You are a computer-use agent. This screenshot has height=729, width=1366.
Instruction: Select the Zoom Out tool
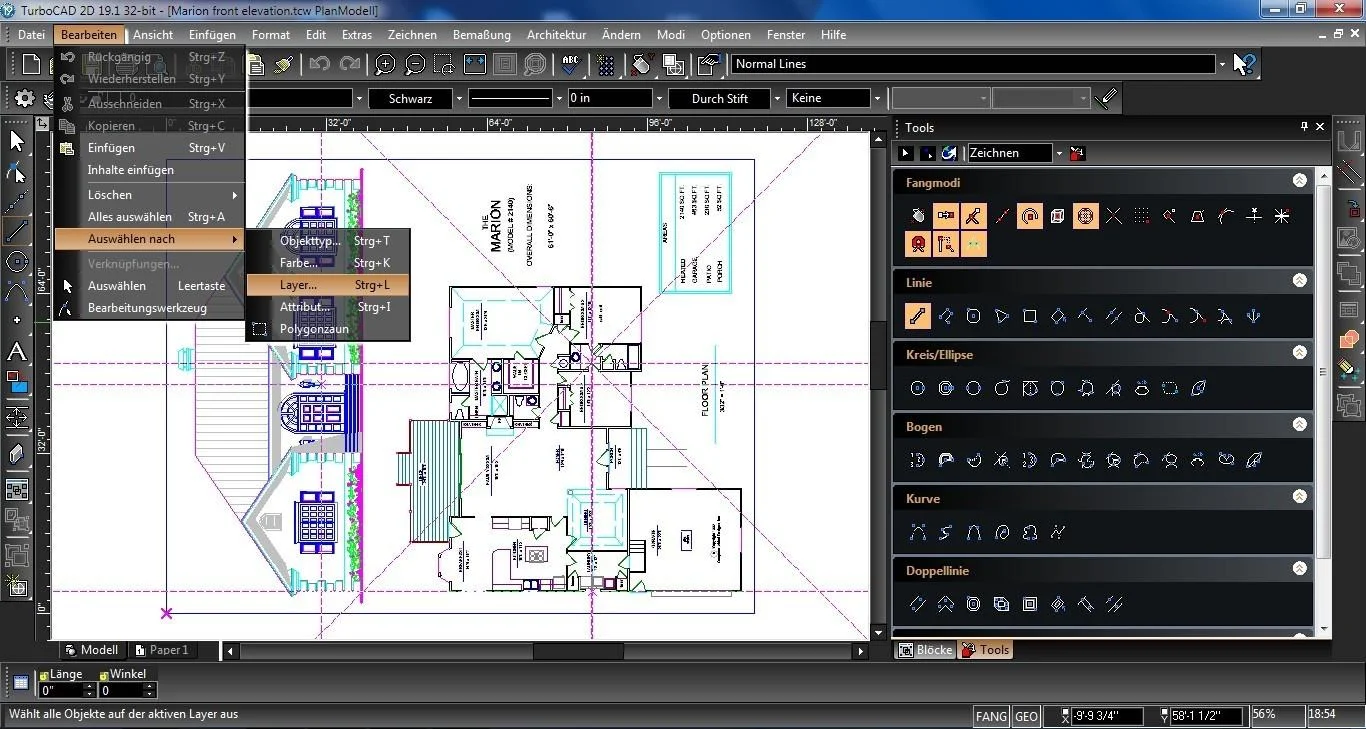(414, 64)
